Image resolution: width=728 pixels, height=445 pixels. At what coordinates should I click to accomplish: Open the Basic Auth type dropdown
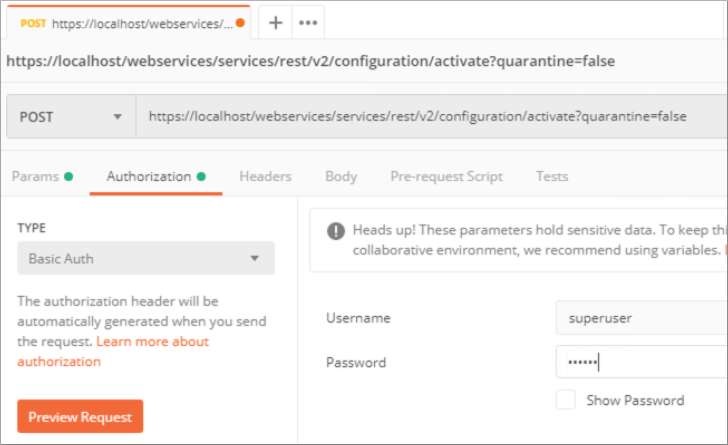[146, 258]
